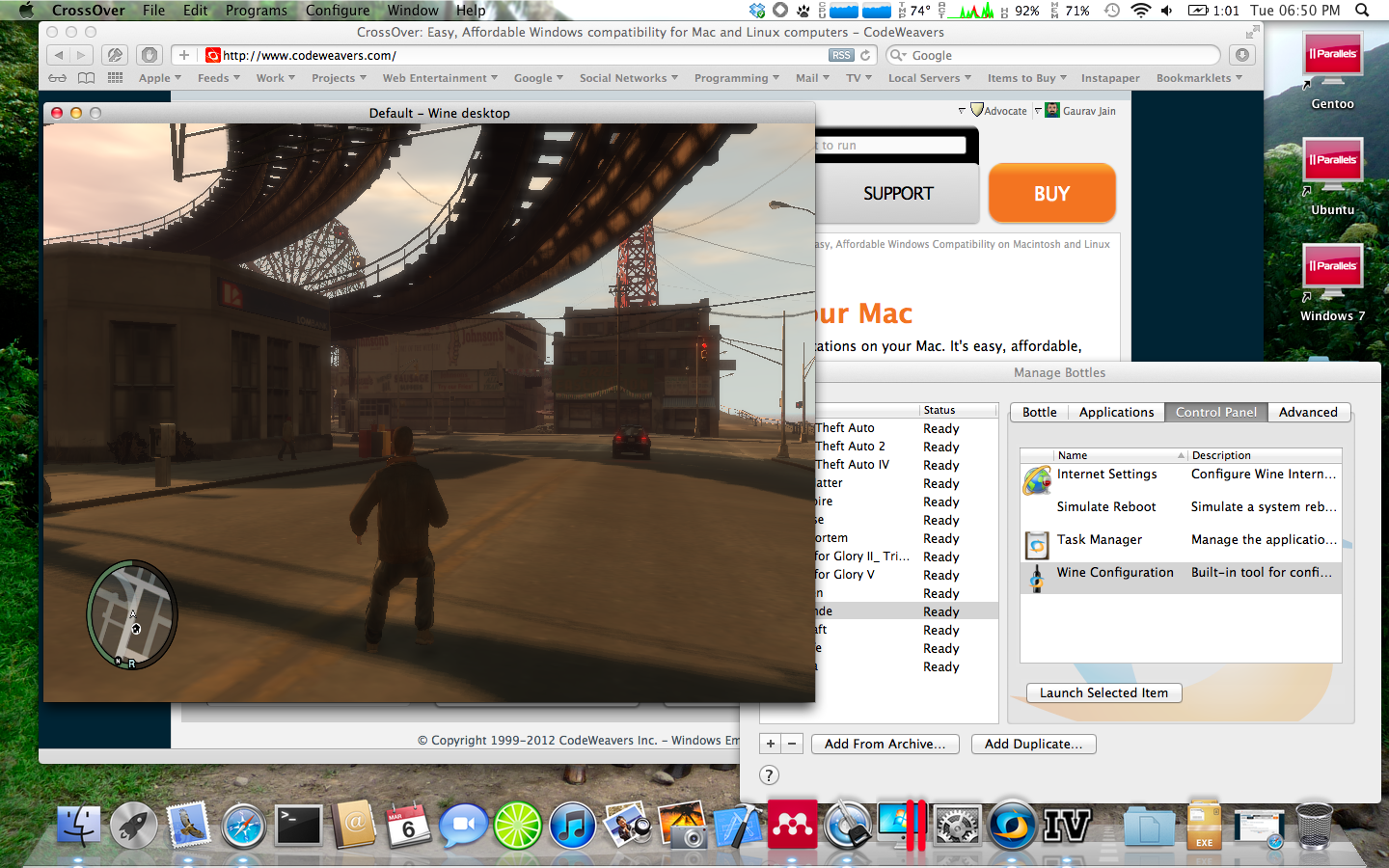This screenshot has width=1389, height=868.
Task: Click Add From Archive button
Action: click(x=885, y=744)
